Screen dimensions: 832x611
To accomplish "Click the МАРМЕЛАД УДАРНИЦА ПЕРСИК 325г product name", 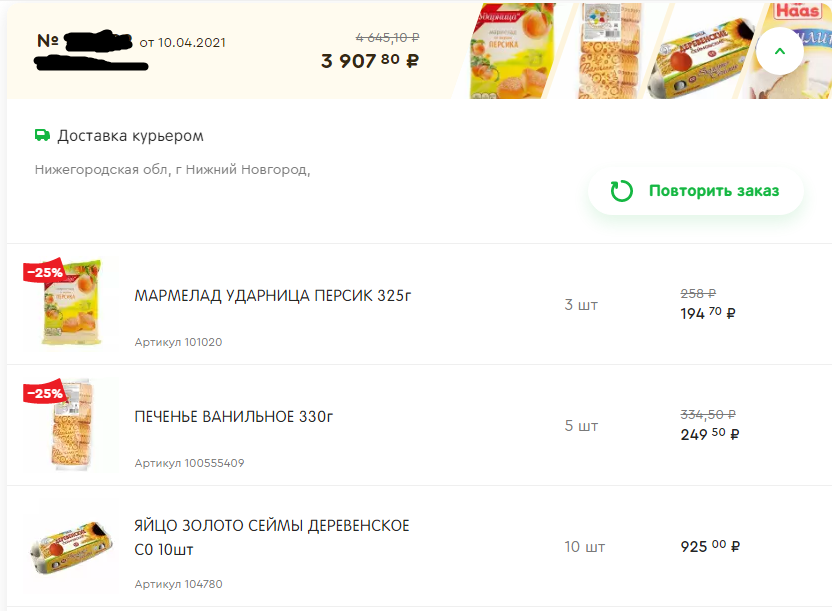I will click(273, 295).
